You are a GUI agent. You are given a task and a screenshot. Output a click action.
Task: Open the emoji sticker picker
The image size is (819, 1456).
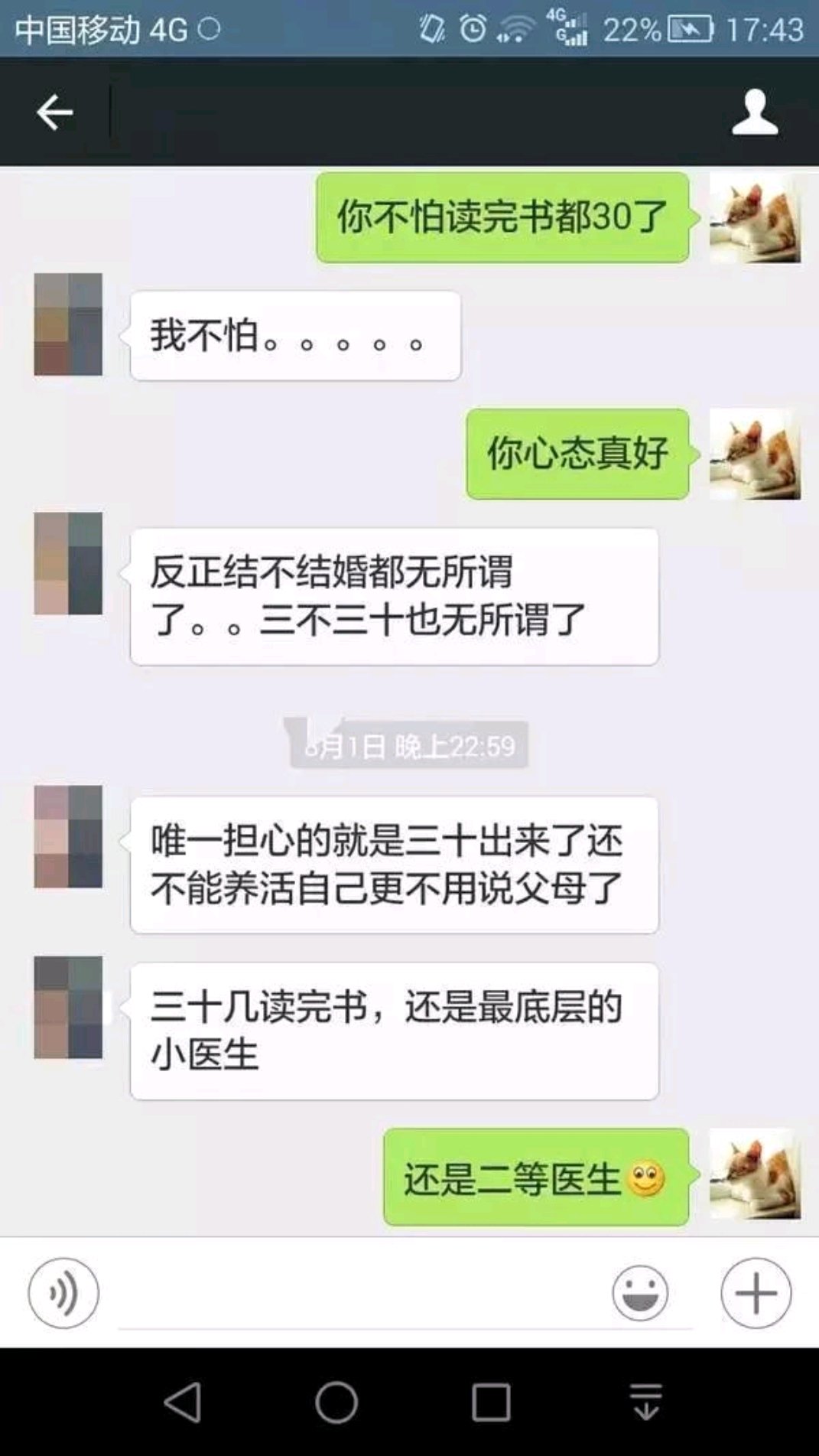[x=640, y=1293]
